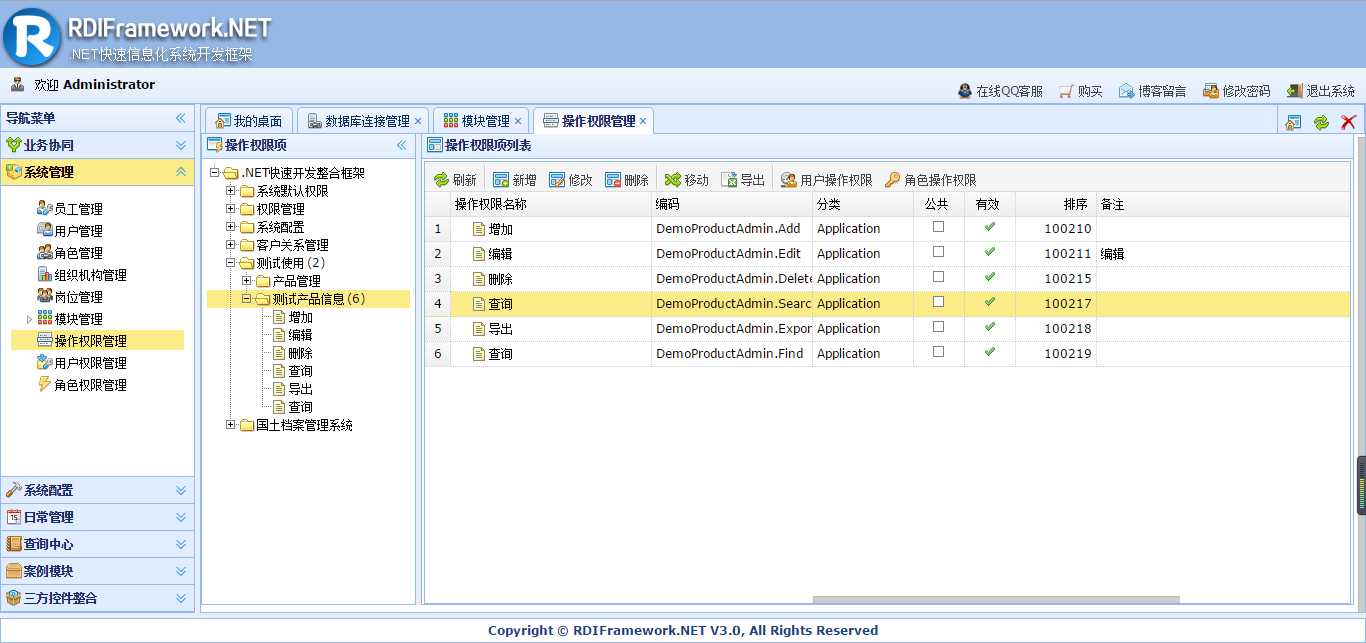Click the 有效 checkmark for DemoProductAdmin.Find row
This screenshot has height=643, width=1366.
[x=990, y=352]
